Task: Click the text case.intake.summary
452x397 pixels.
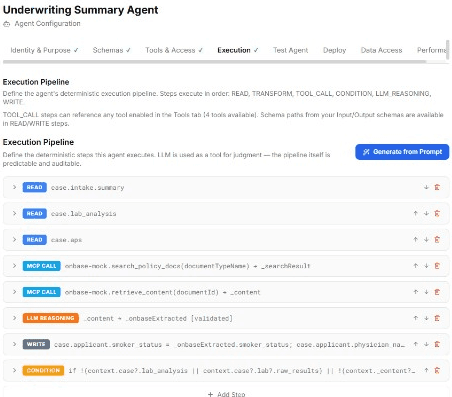Action: [87, 188]
